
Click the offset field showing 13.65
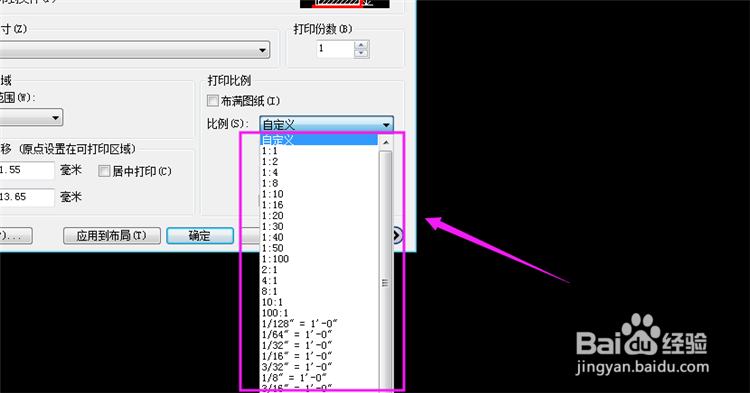tap(27, 197)
